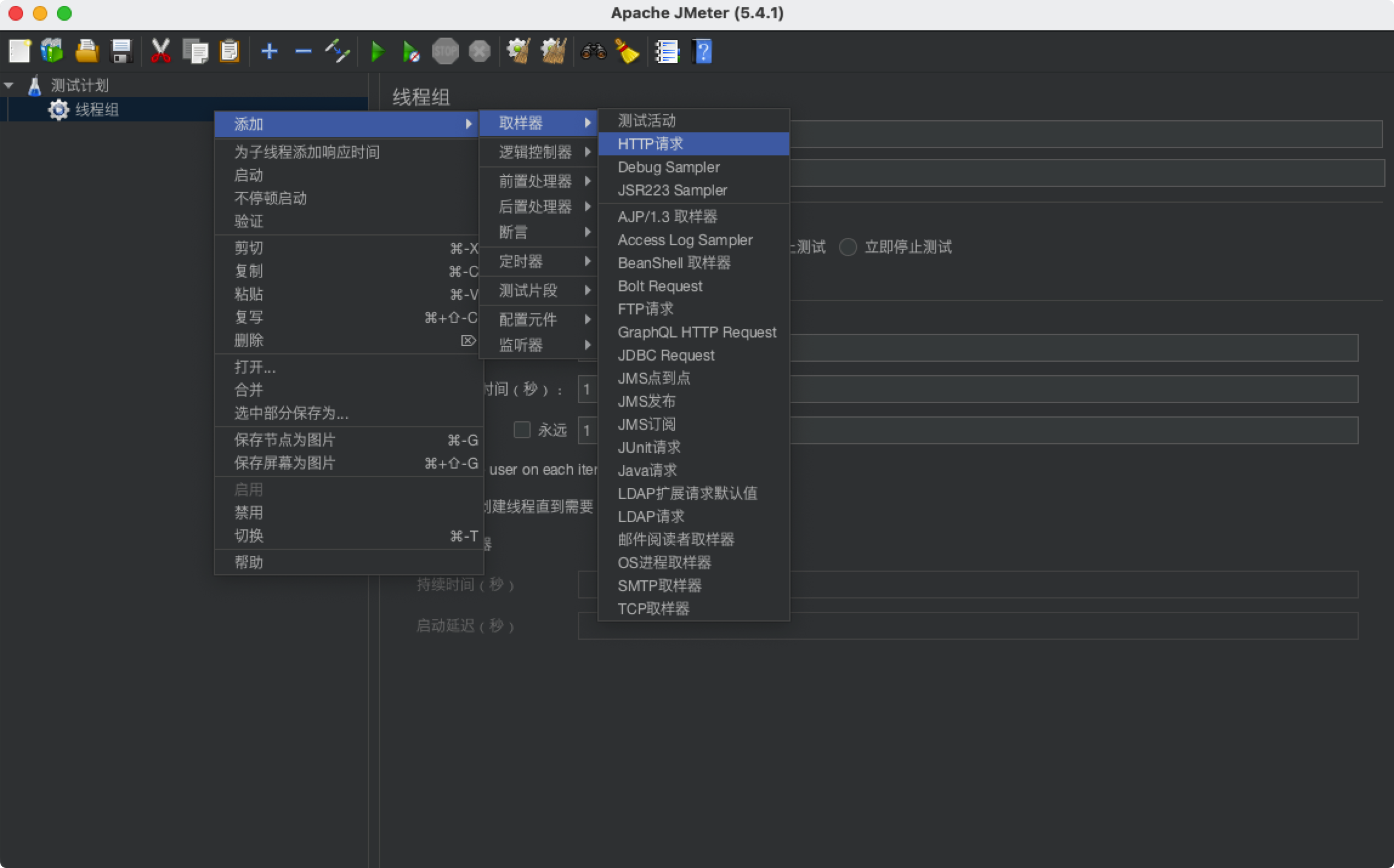Collapse the 测试计划 tree arrow
Screen dimensions: 1394x868
point(9,86)
